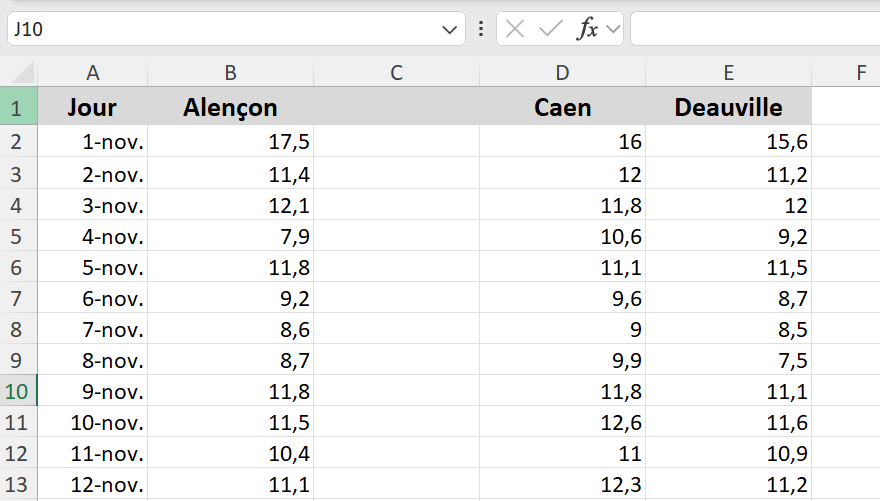880x501 pixels.
Task: Open the Name Box dropdown arrow
Action: click(449, 30)
